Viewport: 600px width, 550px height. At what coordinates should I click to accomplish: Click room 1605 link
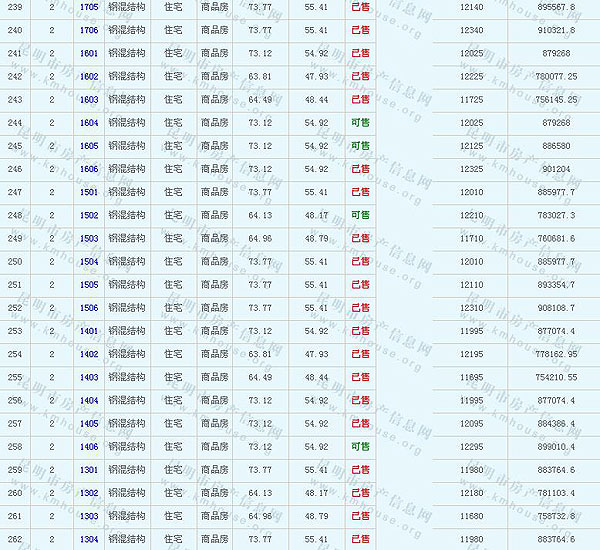89,146
